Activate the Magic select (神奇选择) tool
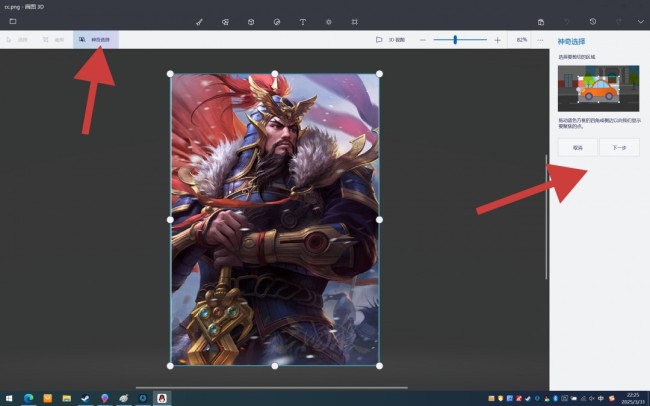650x406 pixels. pos(96,39)
